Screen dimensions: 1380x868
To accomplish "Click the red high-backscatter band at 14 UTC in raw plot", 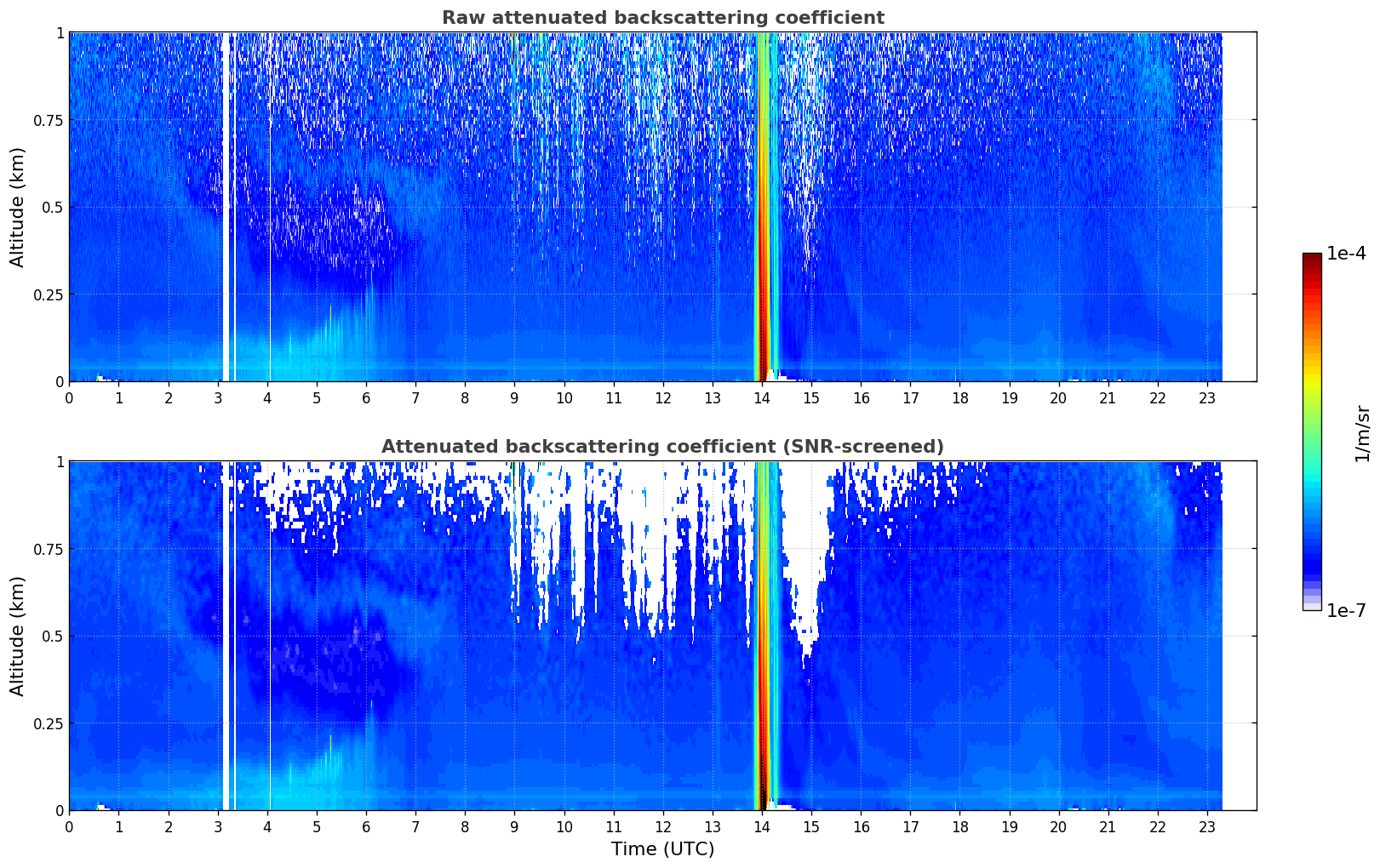I will click(762, 207).
